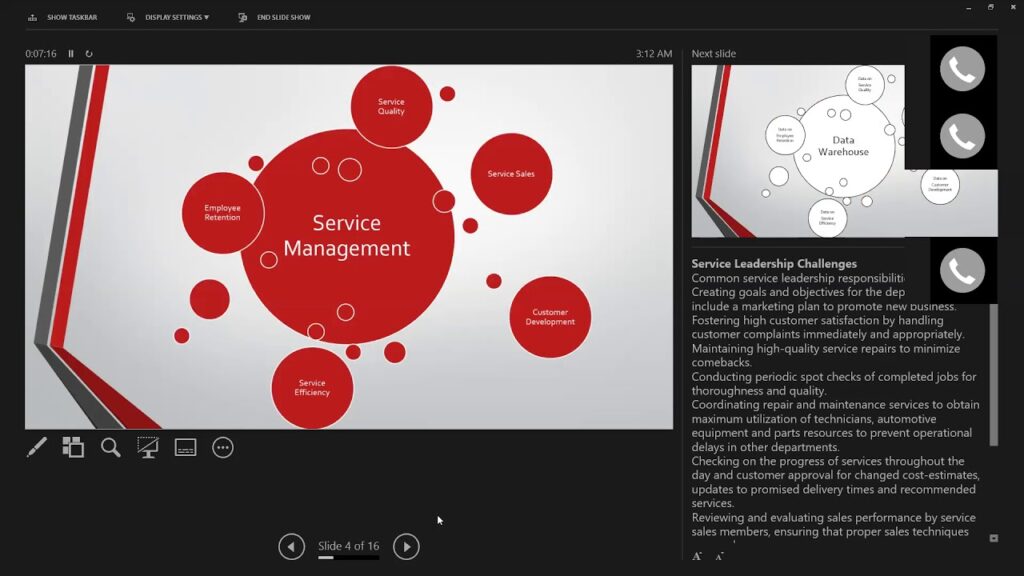Viewport: 1024px width, 576px height.
Task: Click Show Taskbar at the top
Action: click(x=61, y=17)
